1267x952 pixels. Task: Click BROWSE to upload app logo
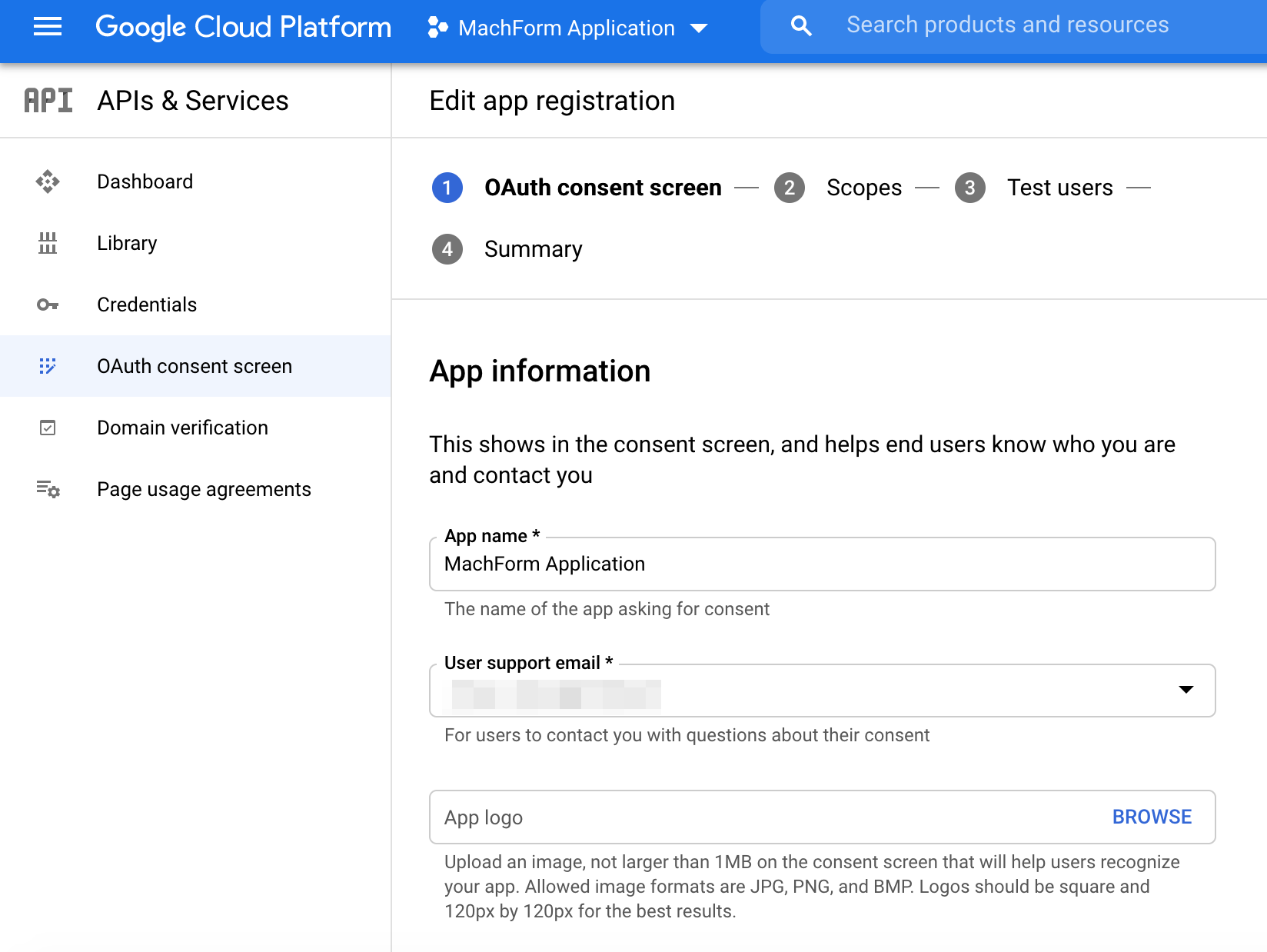pos(1152,817)
